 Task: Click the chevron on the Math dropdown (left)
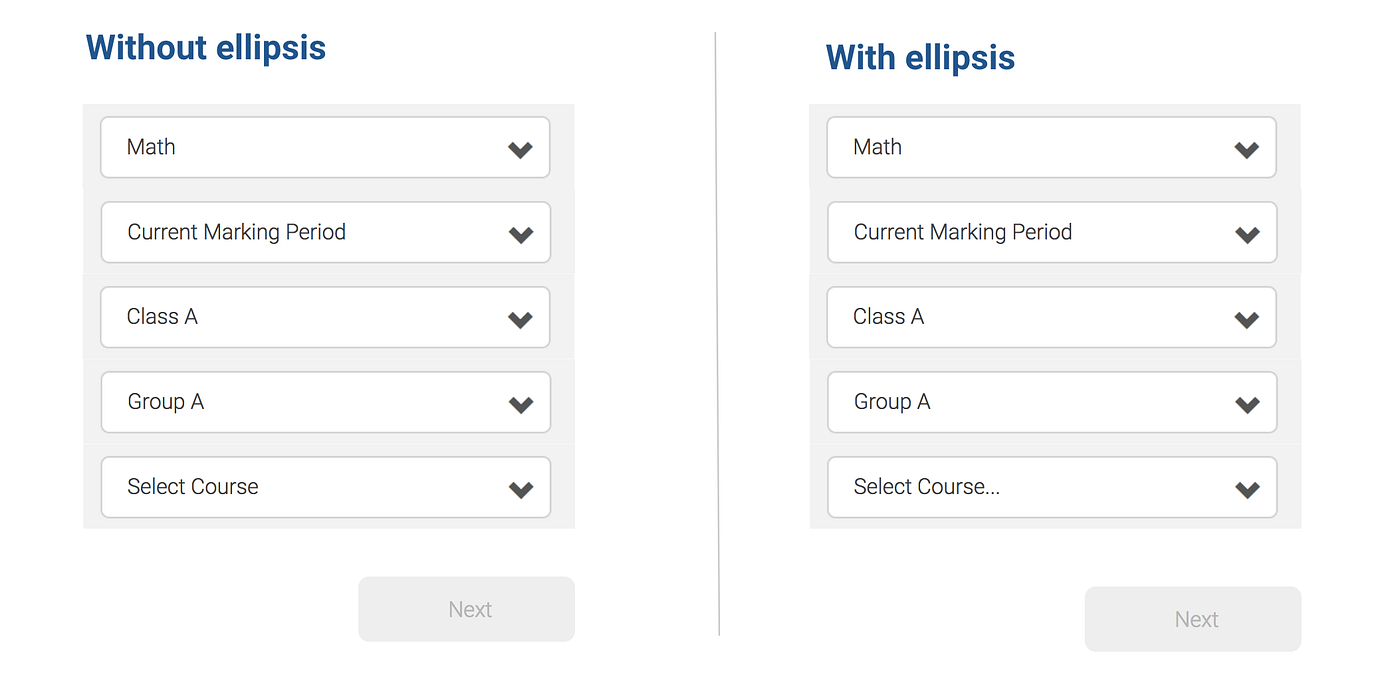click(x=520, y=147)
